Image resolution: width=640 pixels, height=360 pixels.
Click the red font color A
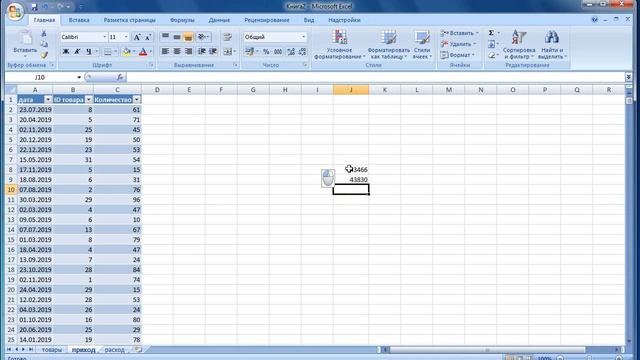143,52
